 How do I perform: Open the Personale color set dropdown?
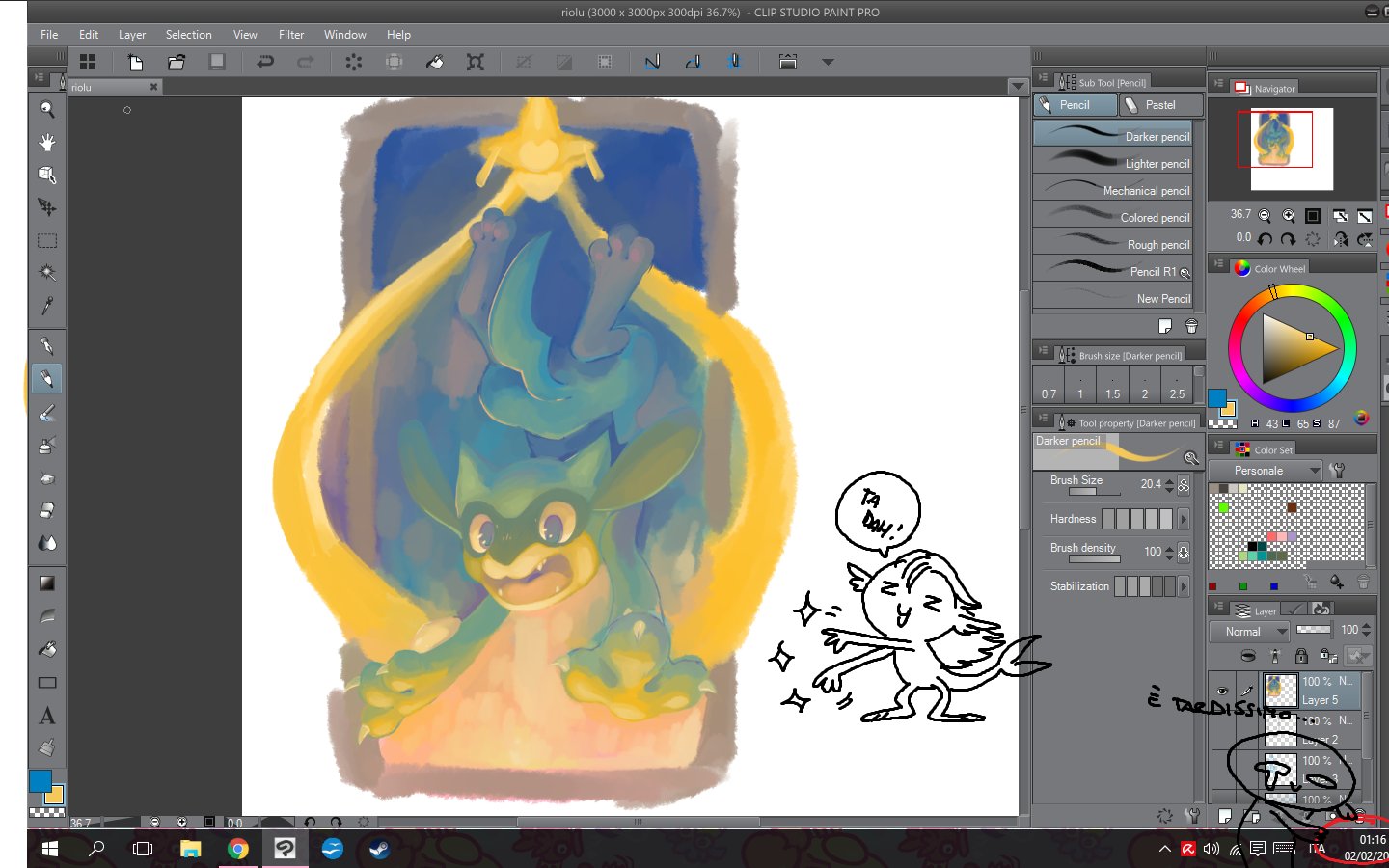[x=1266, y=471]
